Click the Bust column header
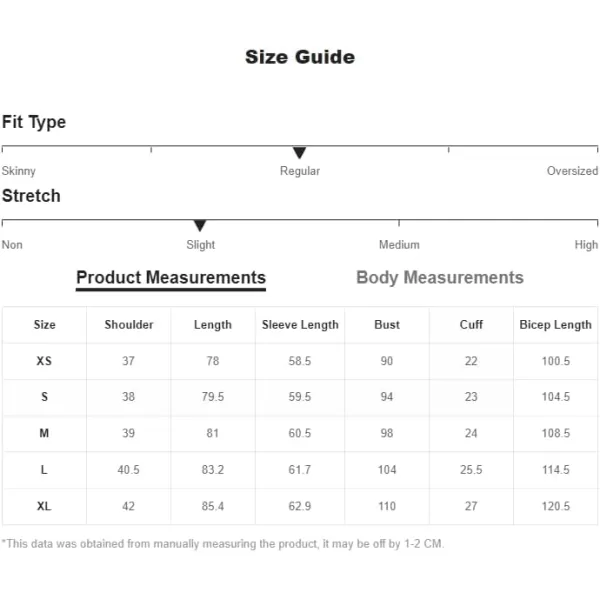This screenshot has height=600, width=600. click(x=387, y=325)
